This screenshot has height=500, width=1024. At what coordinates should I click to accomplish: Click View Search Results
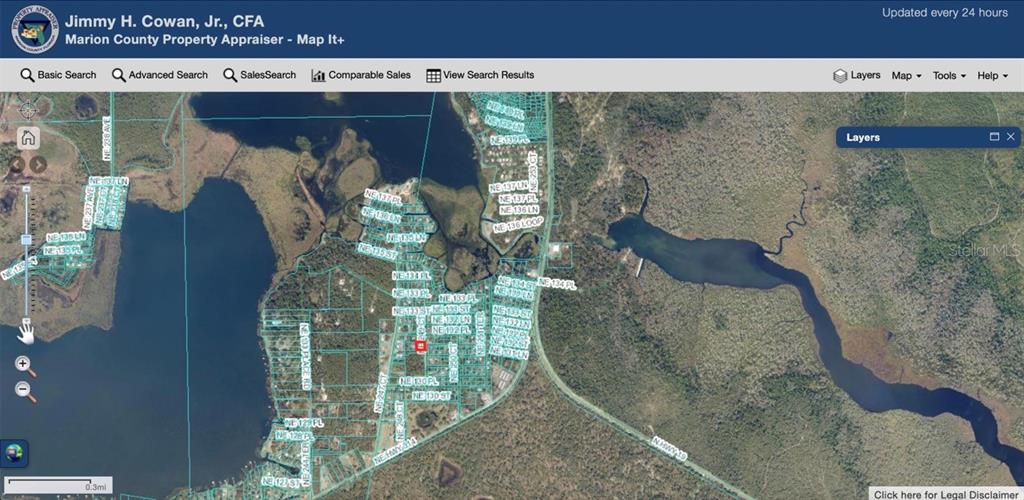[x=480, y=75]
